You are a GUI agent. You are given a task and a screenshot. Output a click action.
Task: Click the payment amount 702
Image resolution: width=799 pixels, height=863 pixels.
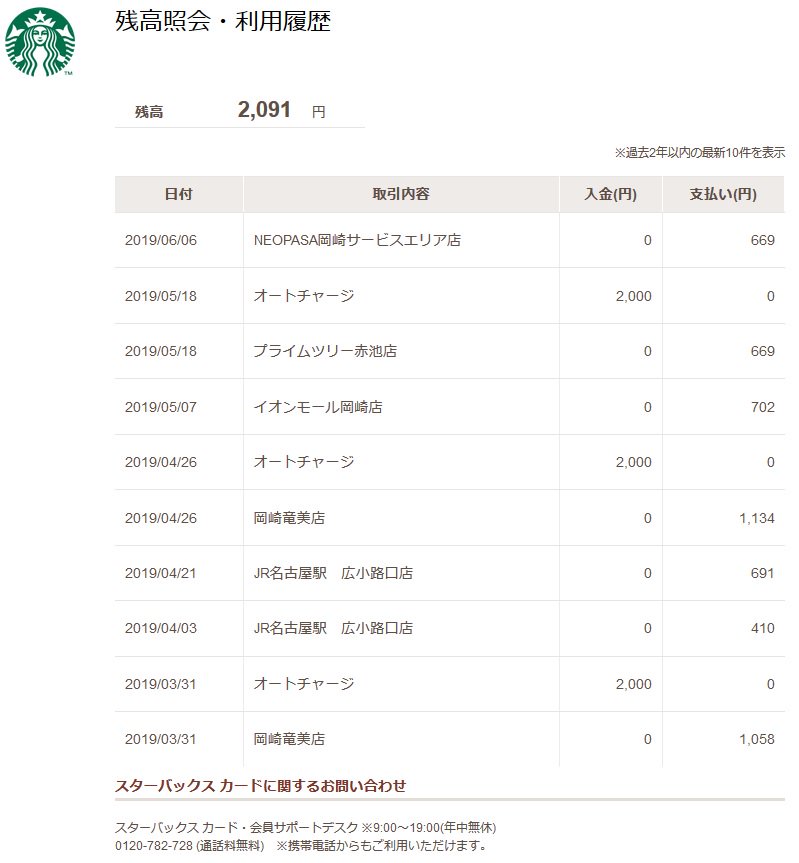(x=763, y=407)
